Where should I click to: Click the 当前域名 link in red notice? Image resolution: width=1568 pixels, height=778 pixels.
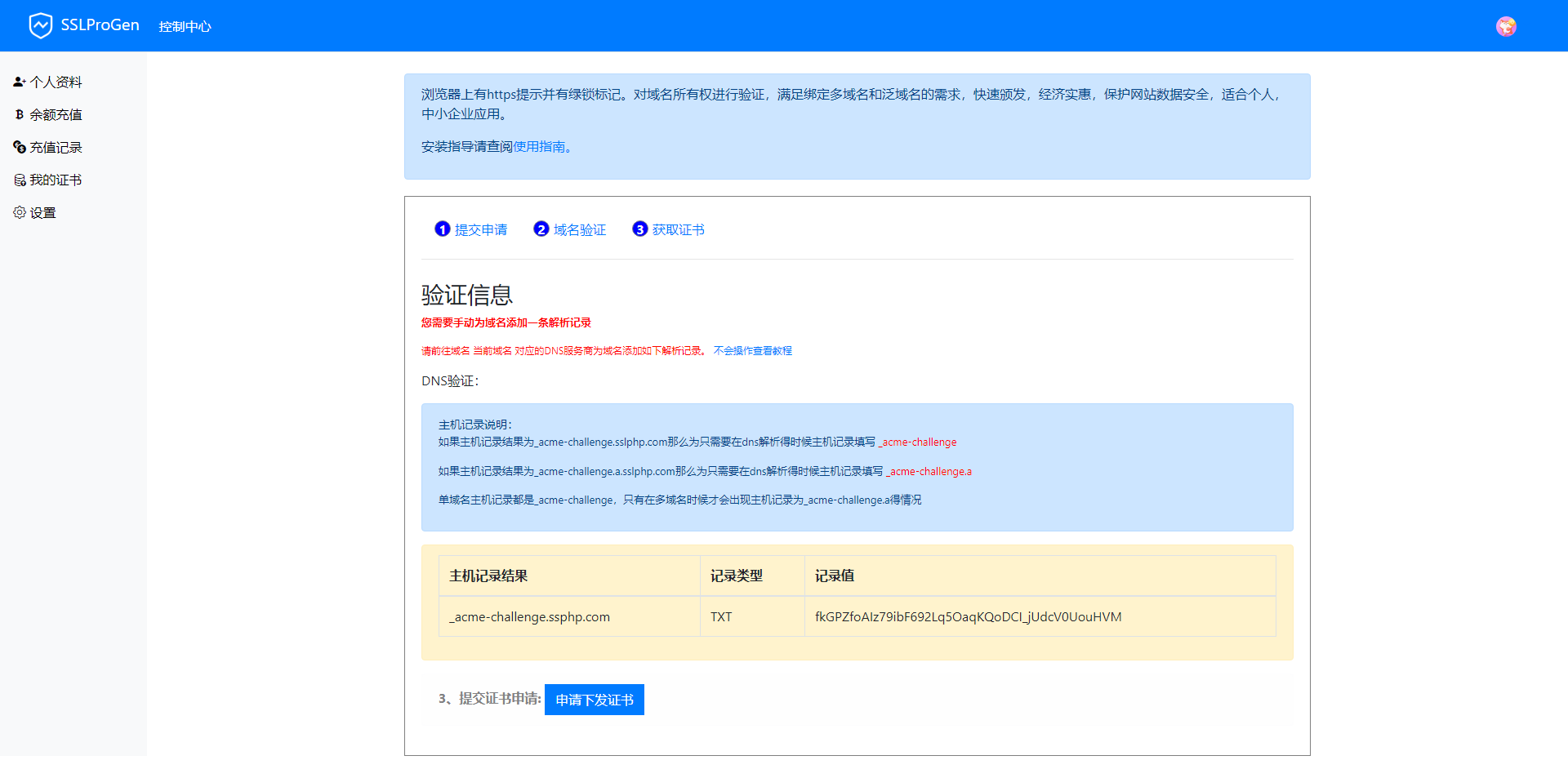click(488, 350)
